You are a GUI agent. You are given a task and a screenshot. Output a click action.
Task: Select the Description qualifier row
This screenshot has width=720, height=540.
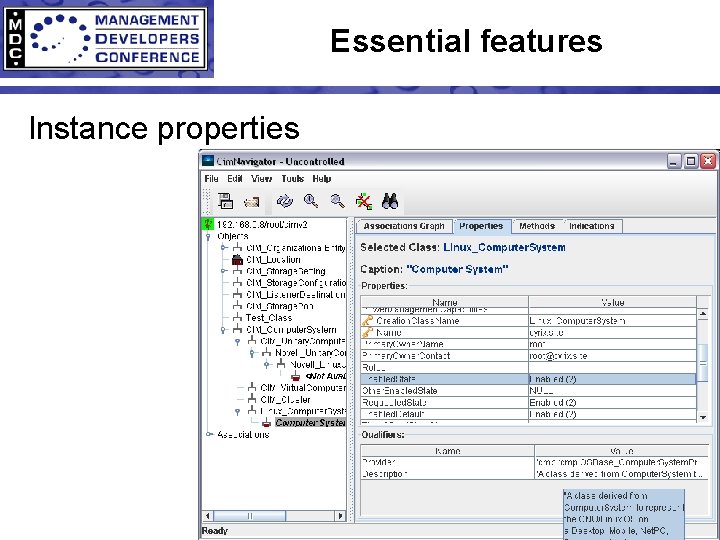pyautogui.click(x=534, y=474)
